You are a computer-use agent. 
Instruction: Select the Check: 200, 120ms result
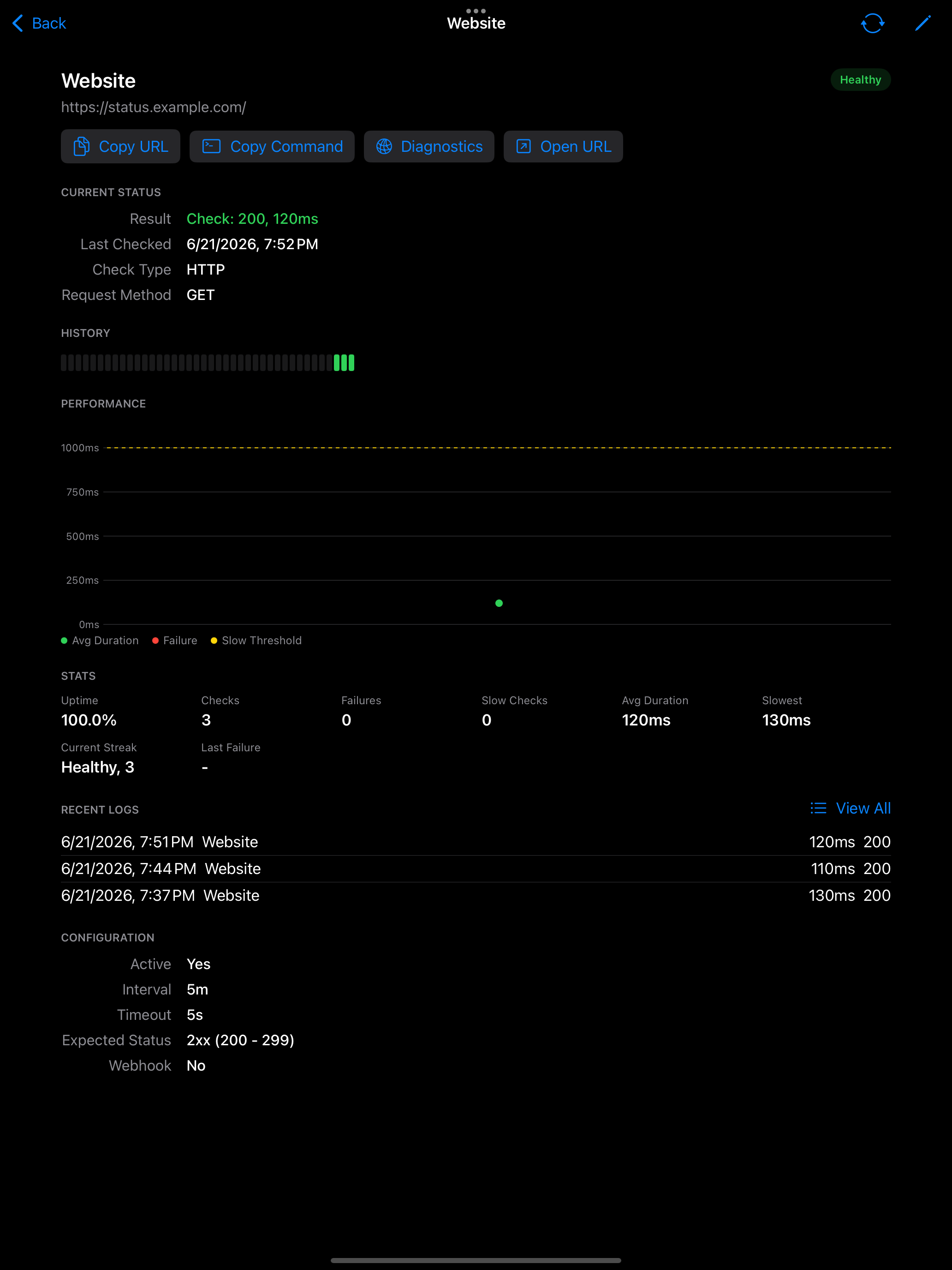(252, 219)
